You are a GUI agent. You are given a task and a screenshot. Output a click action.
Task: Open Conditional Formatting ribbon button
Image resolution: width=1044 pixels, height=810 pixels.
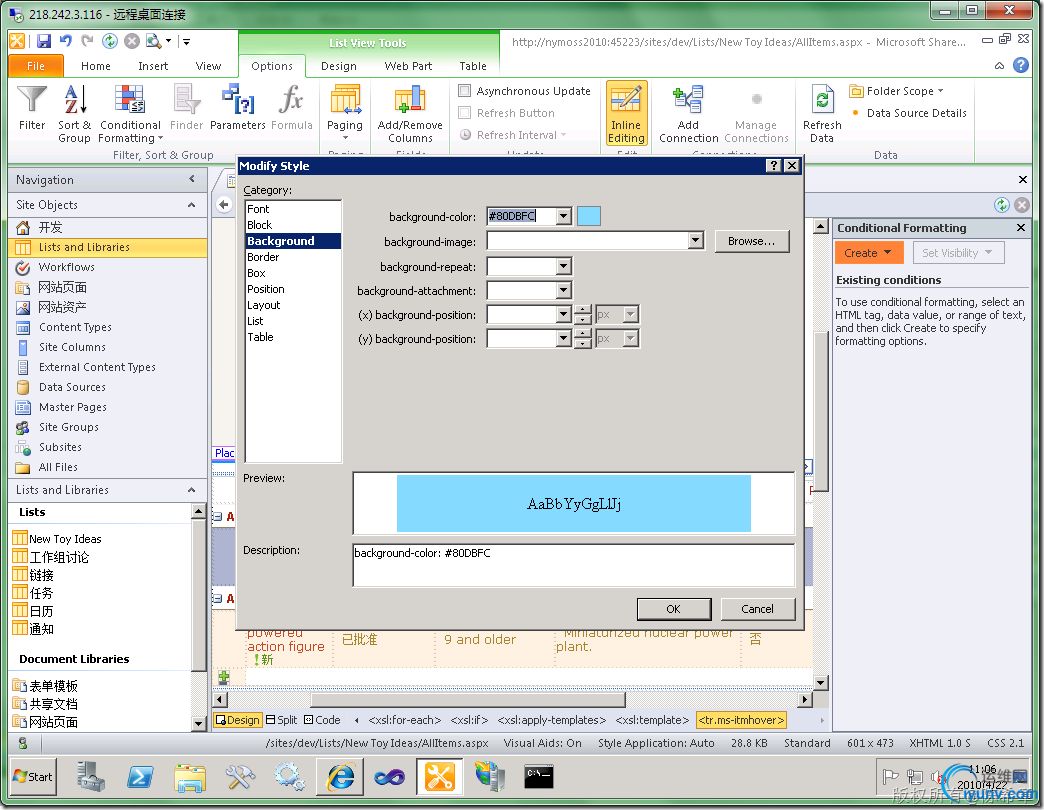tap(130, 113)
